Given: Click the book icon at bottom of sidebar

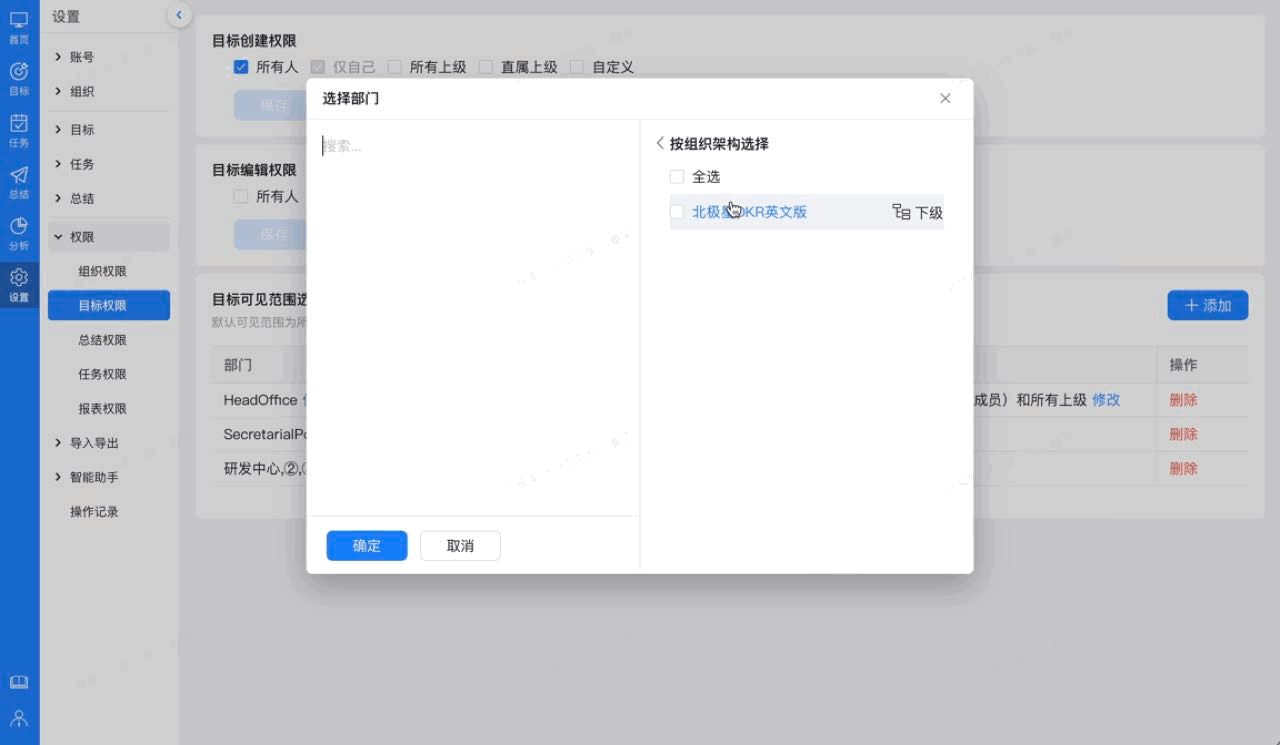Looking at the screenshot, I should (x=19, y=682).
